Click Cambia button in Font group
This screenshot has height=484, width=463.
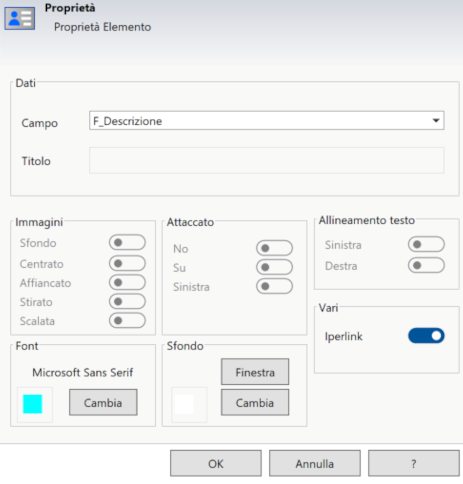(x=103, y=402)
